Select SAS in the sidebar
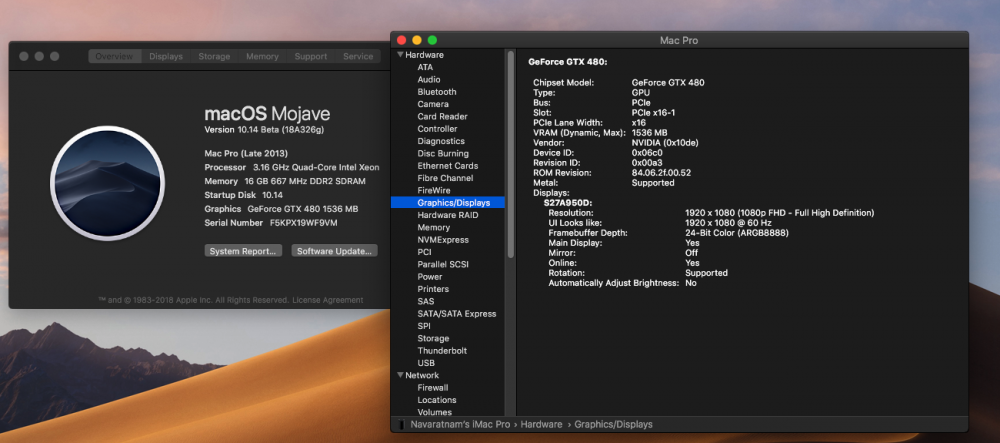Image resolution: width=1000 pixels, height=443 pixels. tap(426, 301)
